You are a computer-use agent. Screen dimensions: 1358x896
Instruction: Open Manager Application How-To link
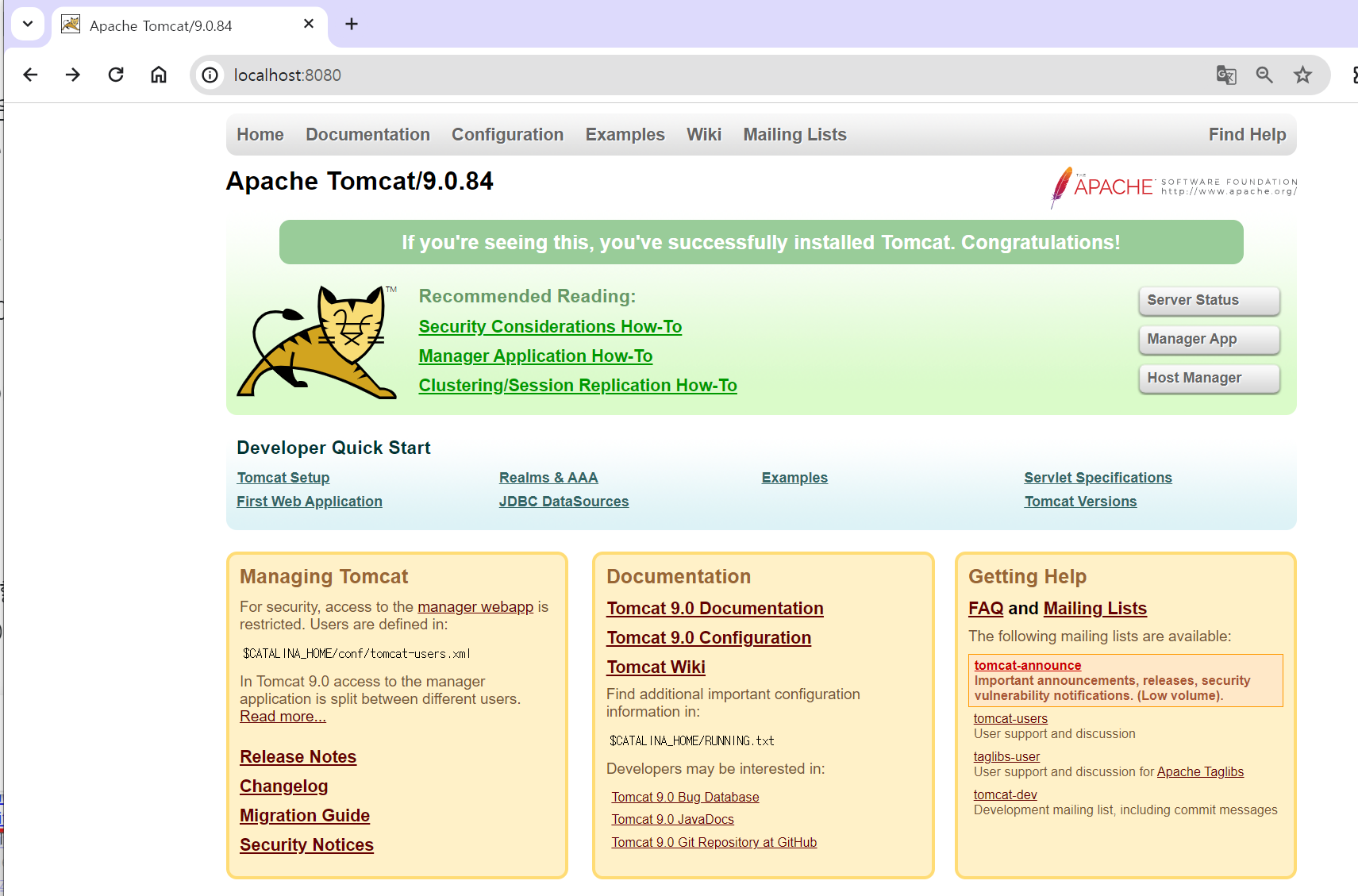tap(536, 356)
